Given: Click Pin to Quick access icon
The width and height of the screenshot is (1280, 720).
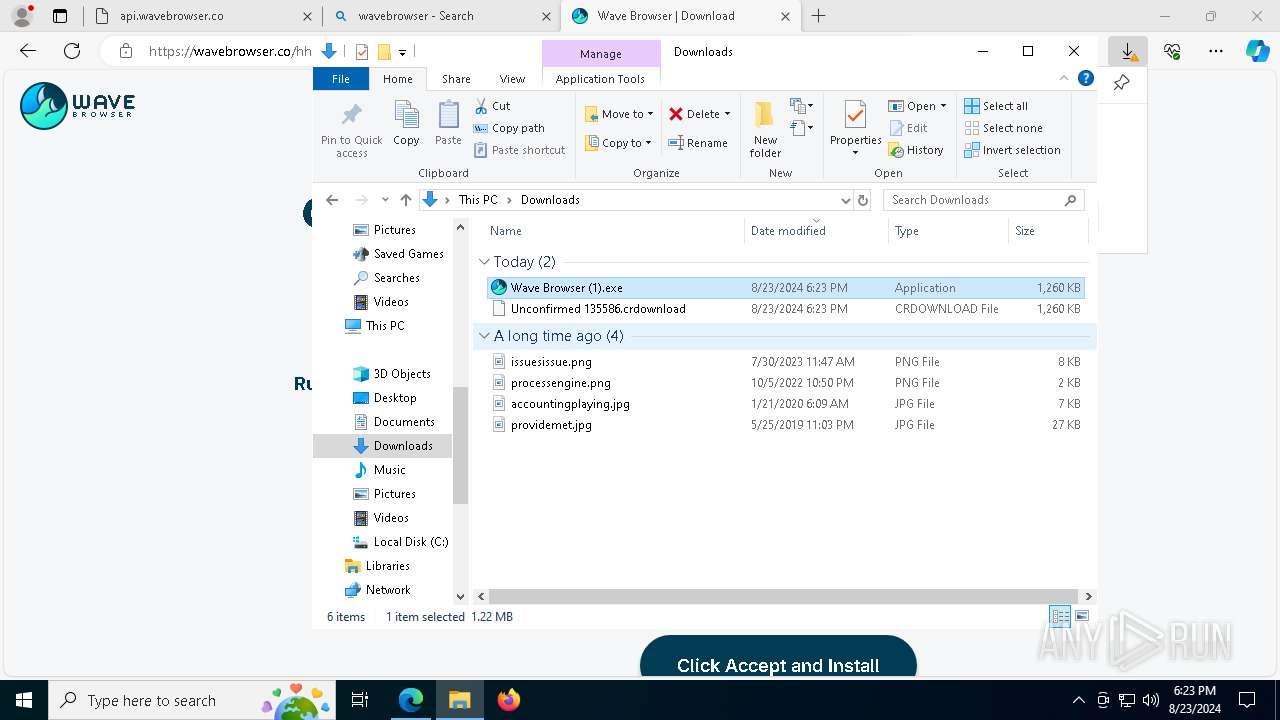Looking at the screenshot, I should [x=351, y=114].
